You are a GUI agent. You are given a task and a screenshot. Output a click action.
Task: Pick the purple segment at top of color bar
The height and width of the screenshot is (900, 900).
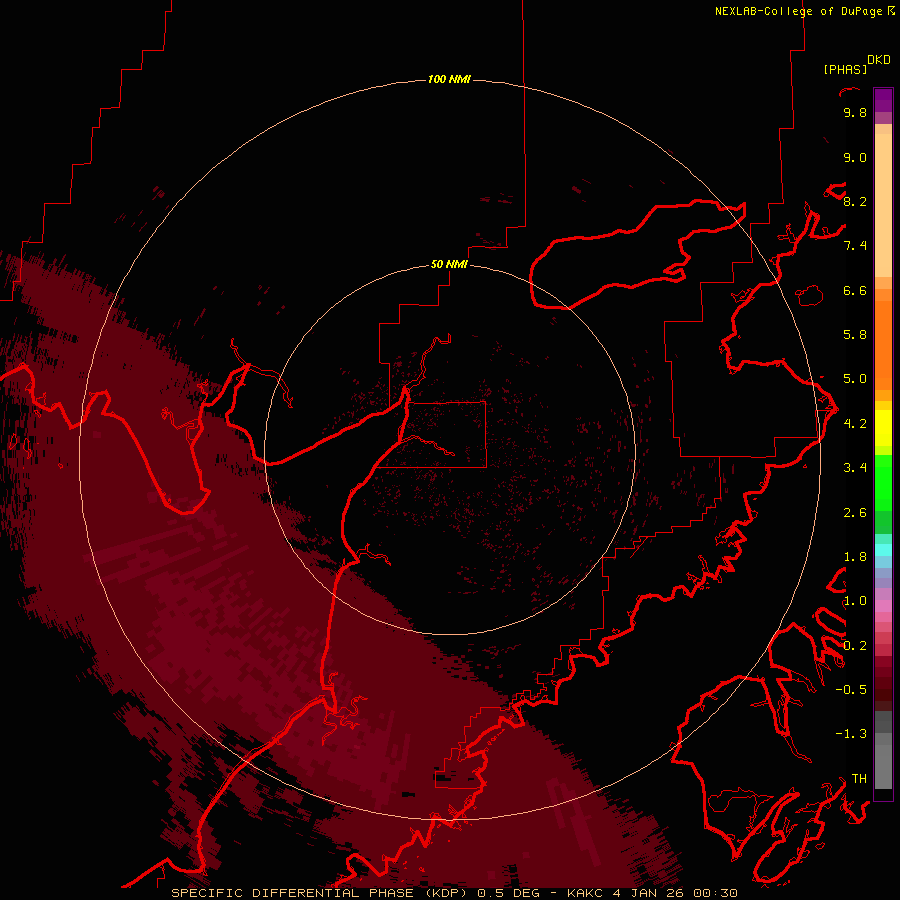tap(883, 100)
